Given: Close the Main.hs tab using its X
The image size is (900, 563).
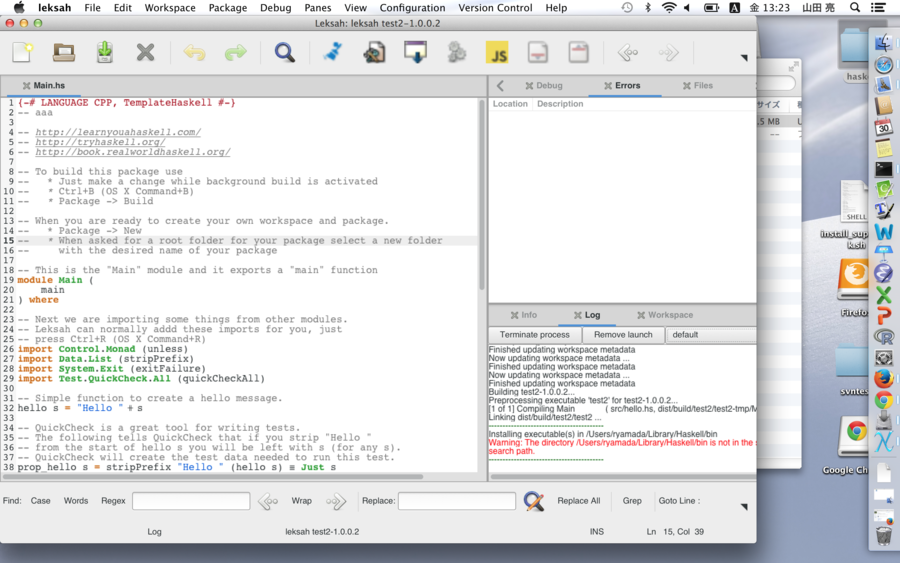Looking at the screenshot, I should point(26,86).
